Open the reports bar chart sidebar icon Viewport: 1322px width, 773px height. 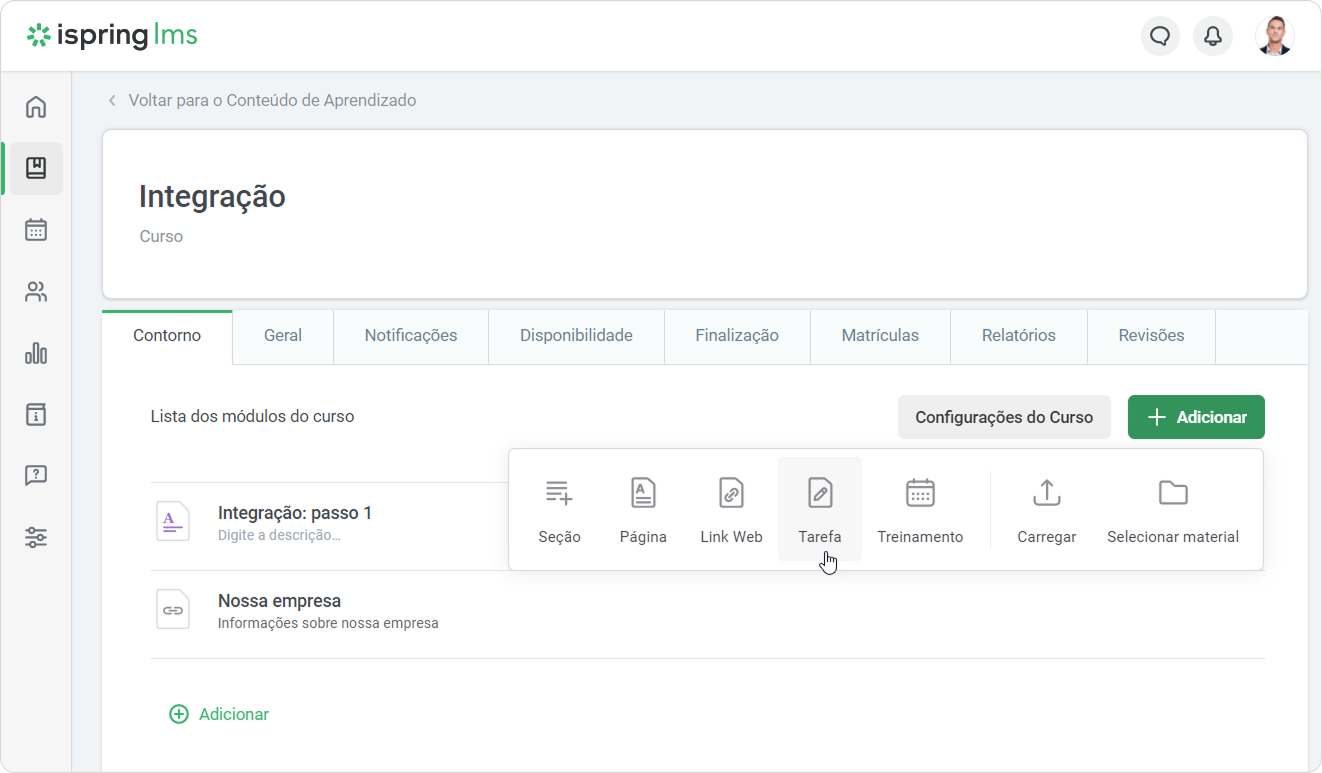pos(36,353)
